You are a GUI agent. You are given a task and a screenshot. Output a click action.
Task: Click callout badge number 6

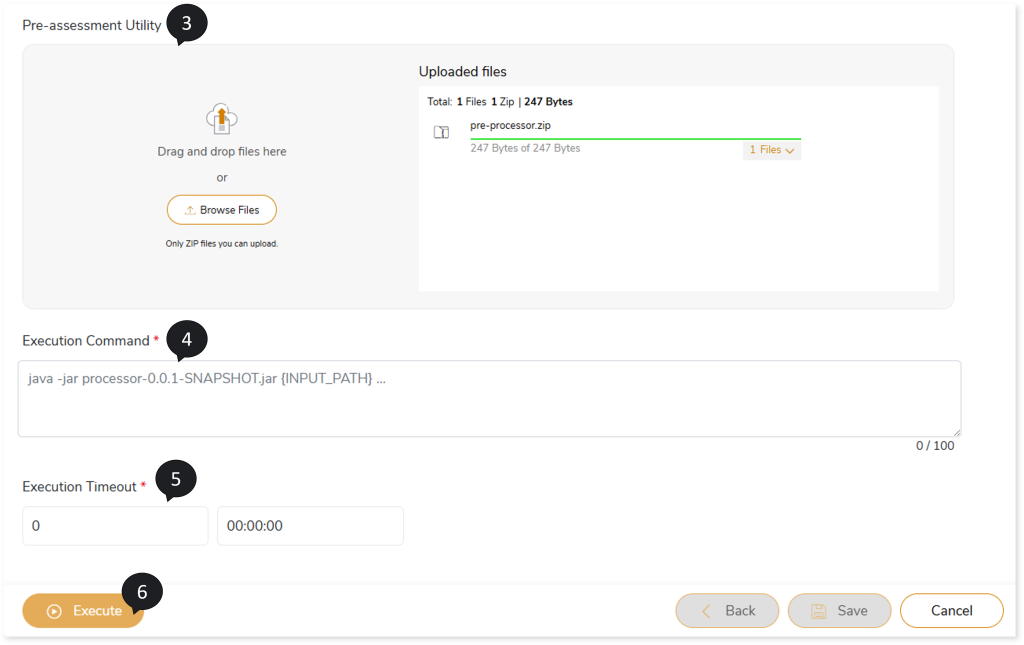click(x=142, y=592)
